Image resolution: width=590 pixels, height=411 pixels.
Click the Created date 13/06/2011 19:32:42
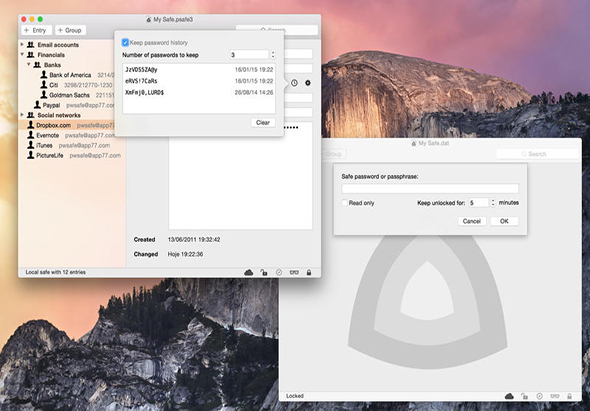[x=194, y=239]
